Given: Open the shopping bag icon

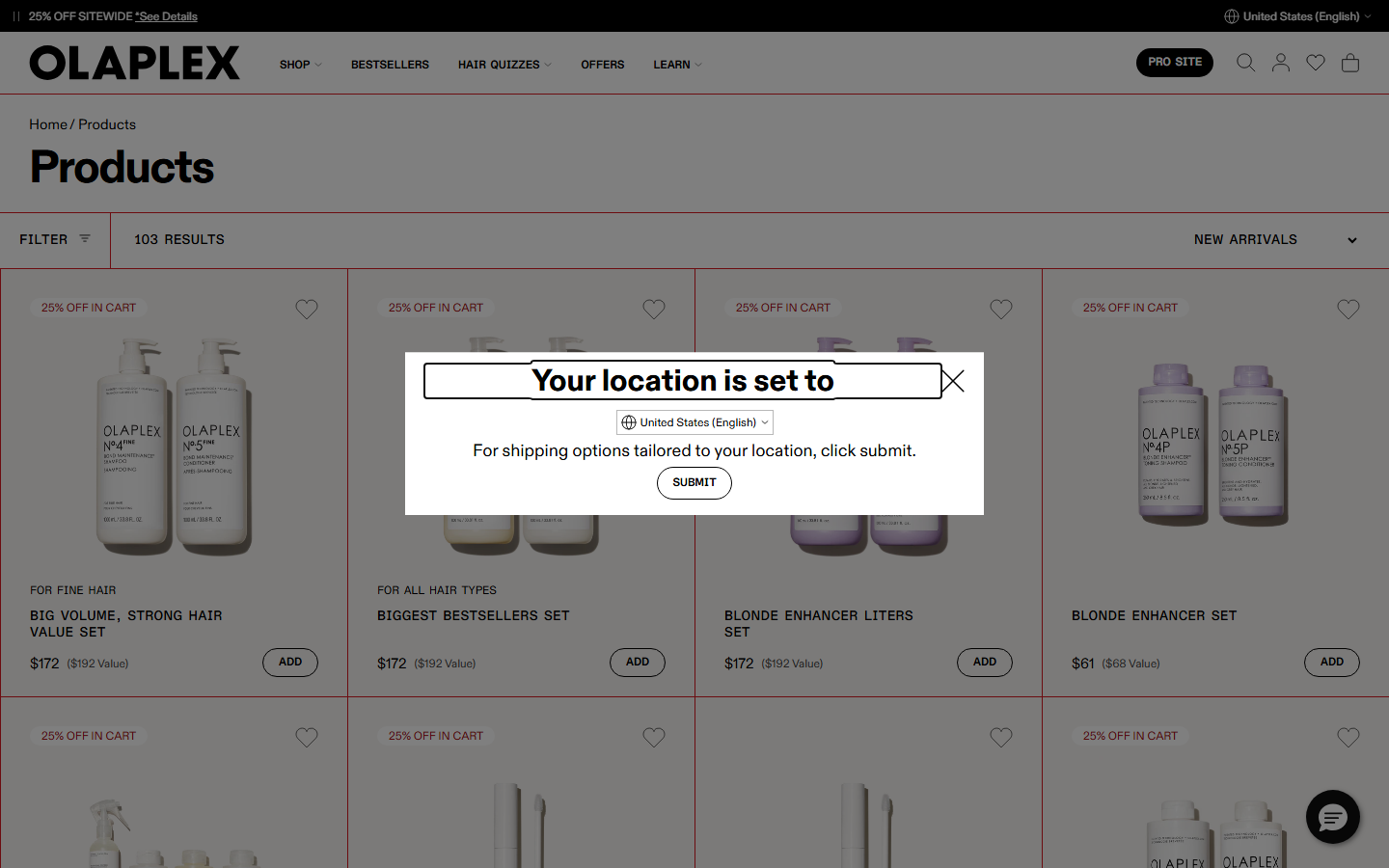Looking at the screenshot, I should pyautogui.click(x=1350, y=63).
